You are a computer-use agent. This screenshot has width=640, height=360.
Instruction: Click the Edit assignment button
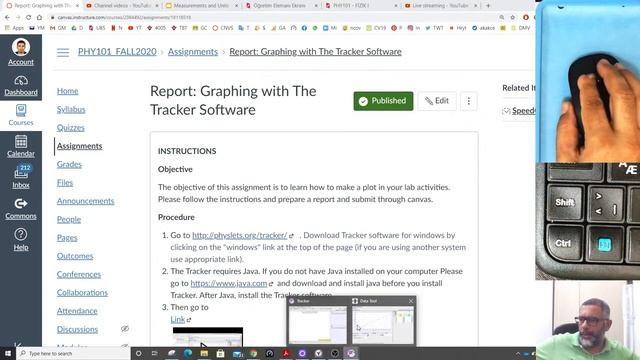click(437, 101)
